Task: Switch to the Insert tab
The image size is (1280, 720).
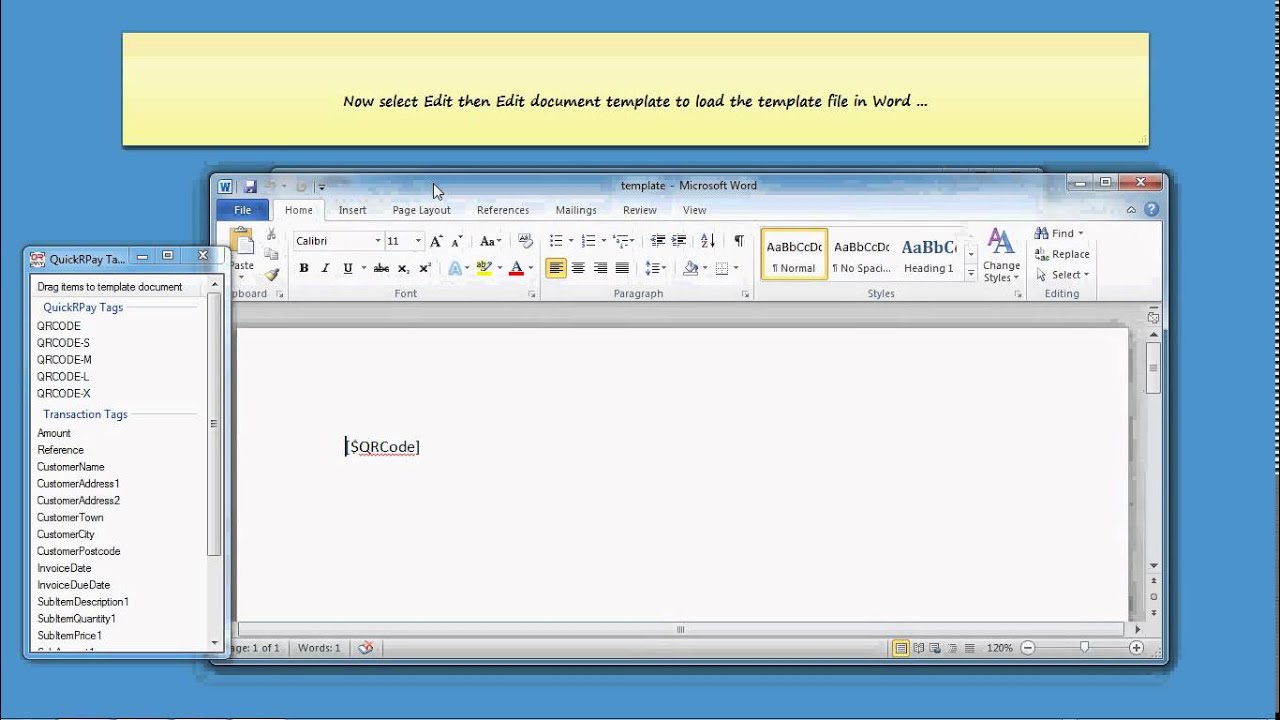Action: [352, 210]
